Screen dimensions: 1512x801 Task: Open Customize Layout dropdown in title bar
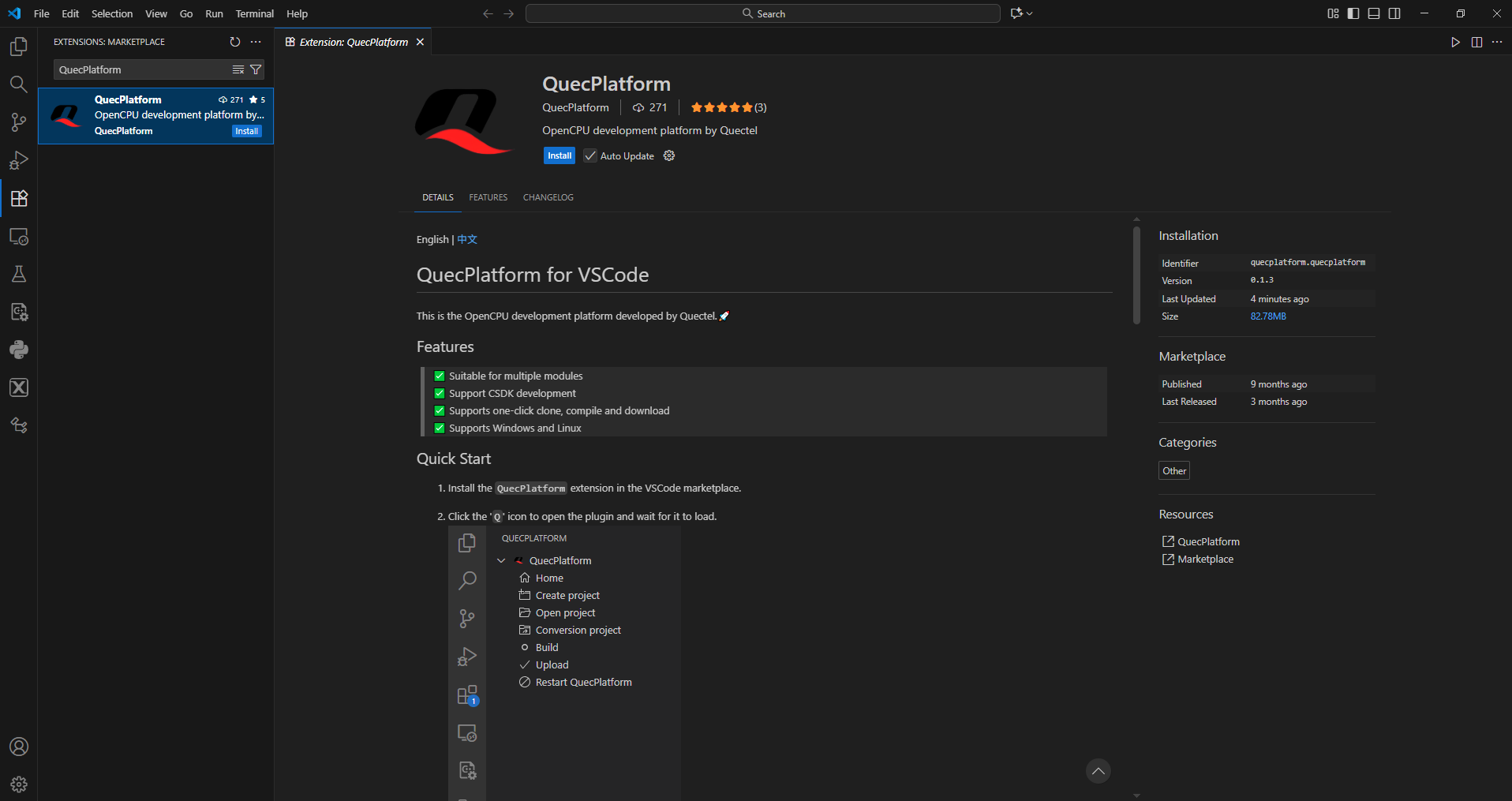click(x=1332, y=13)
